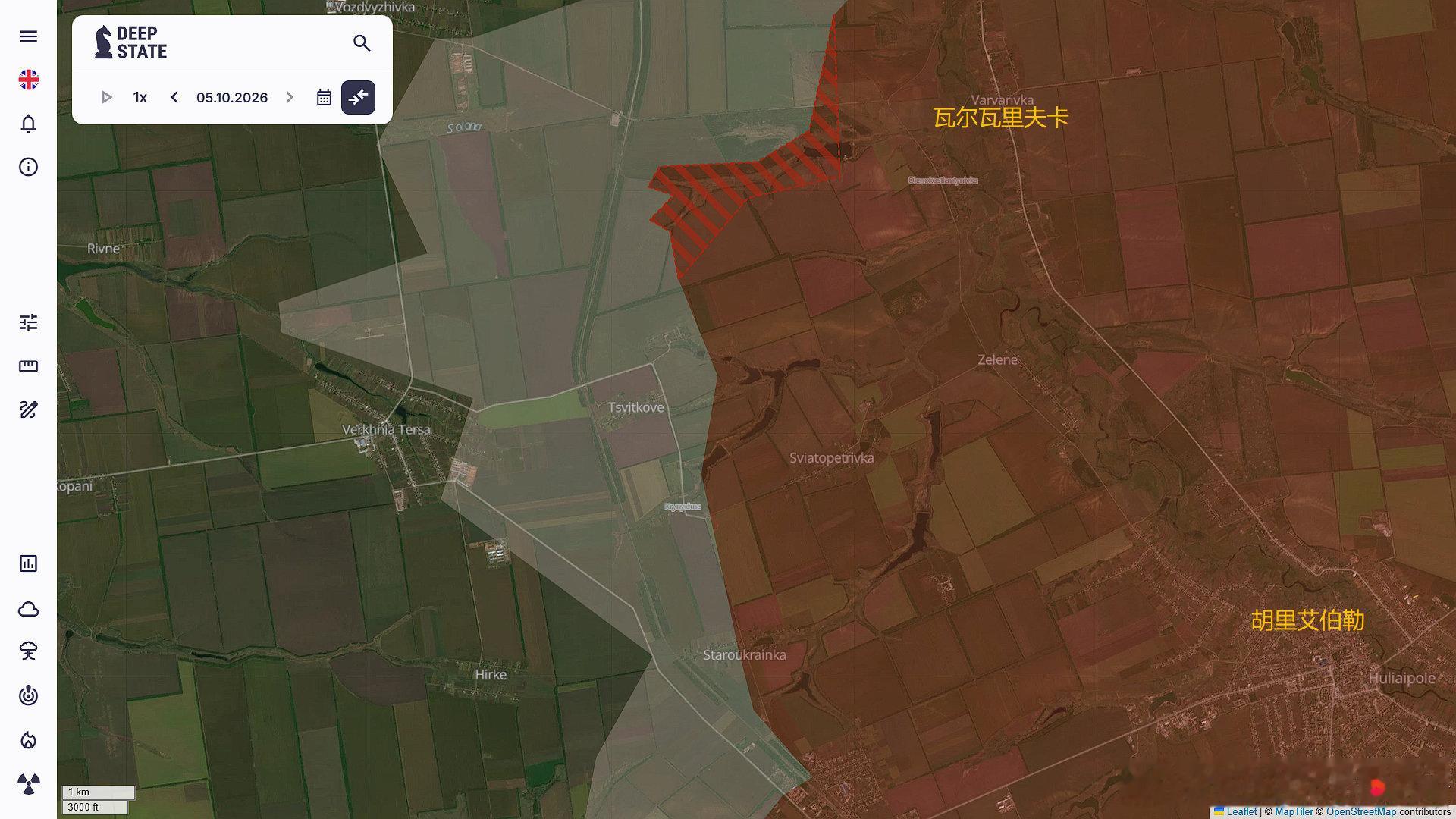Change the 1x playback speed

tap(140, 97)
